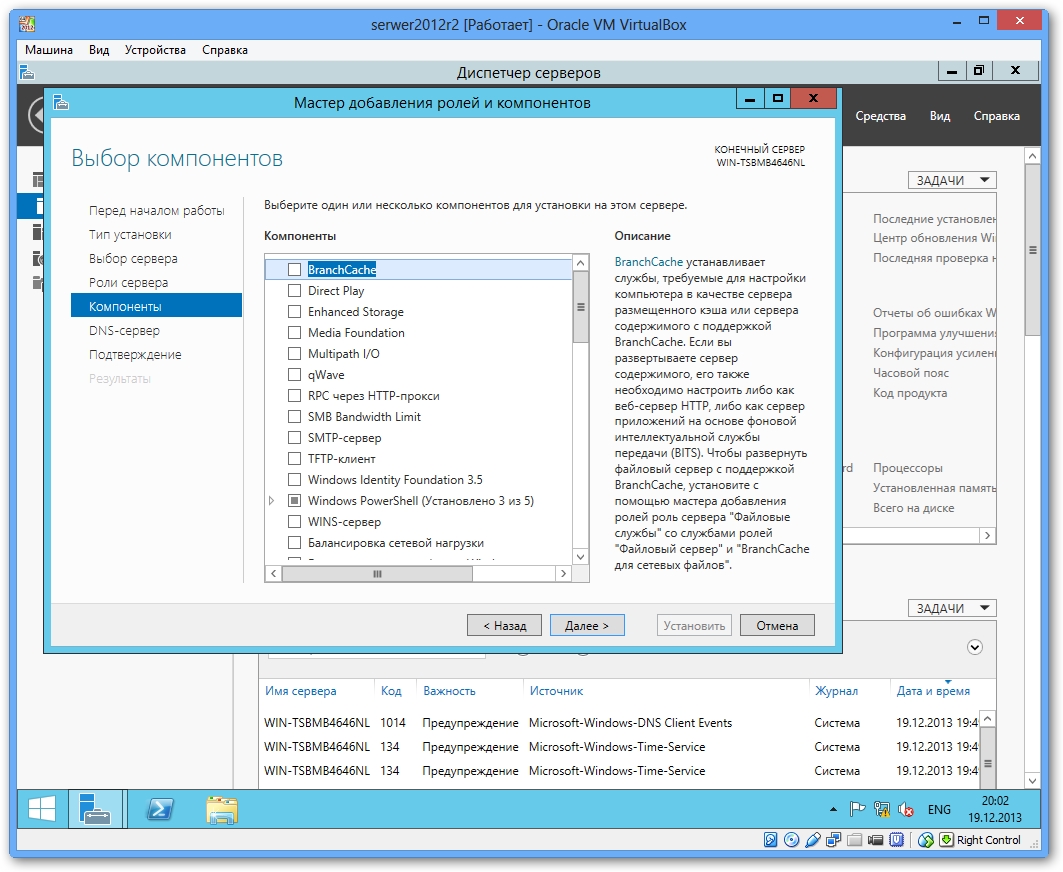Open the Windows Start button
Viewport: 1063px width, 872px height.
pos(42,809)
